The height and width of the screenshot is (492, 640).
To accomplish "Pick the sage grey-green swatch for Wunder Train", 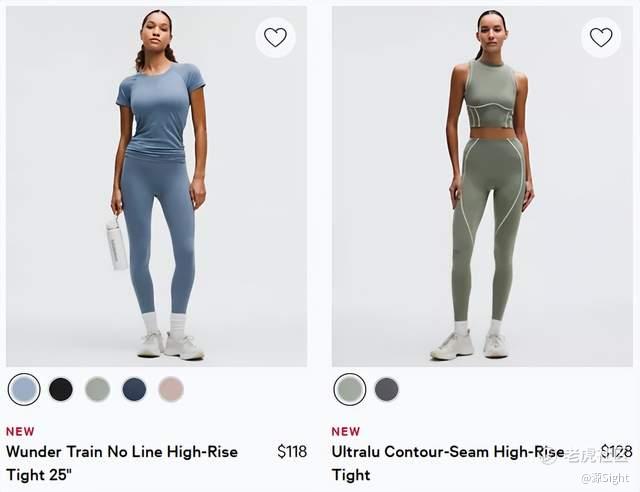I will pos(98,389).
